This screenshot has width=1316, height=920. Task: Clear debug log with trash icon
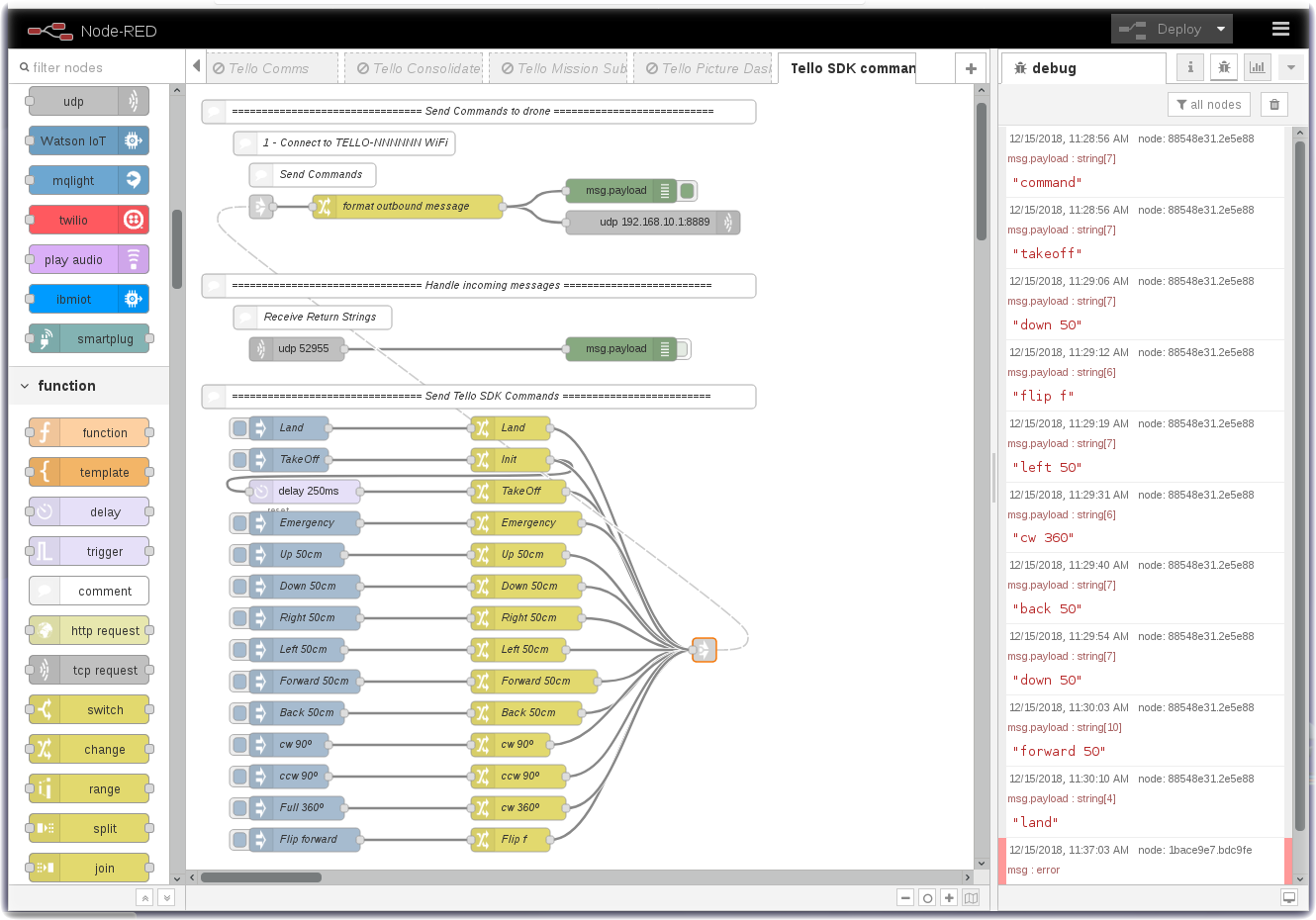(x=1274, y=105)
